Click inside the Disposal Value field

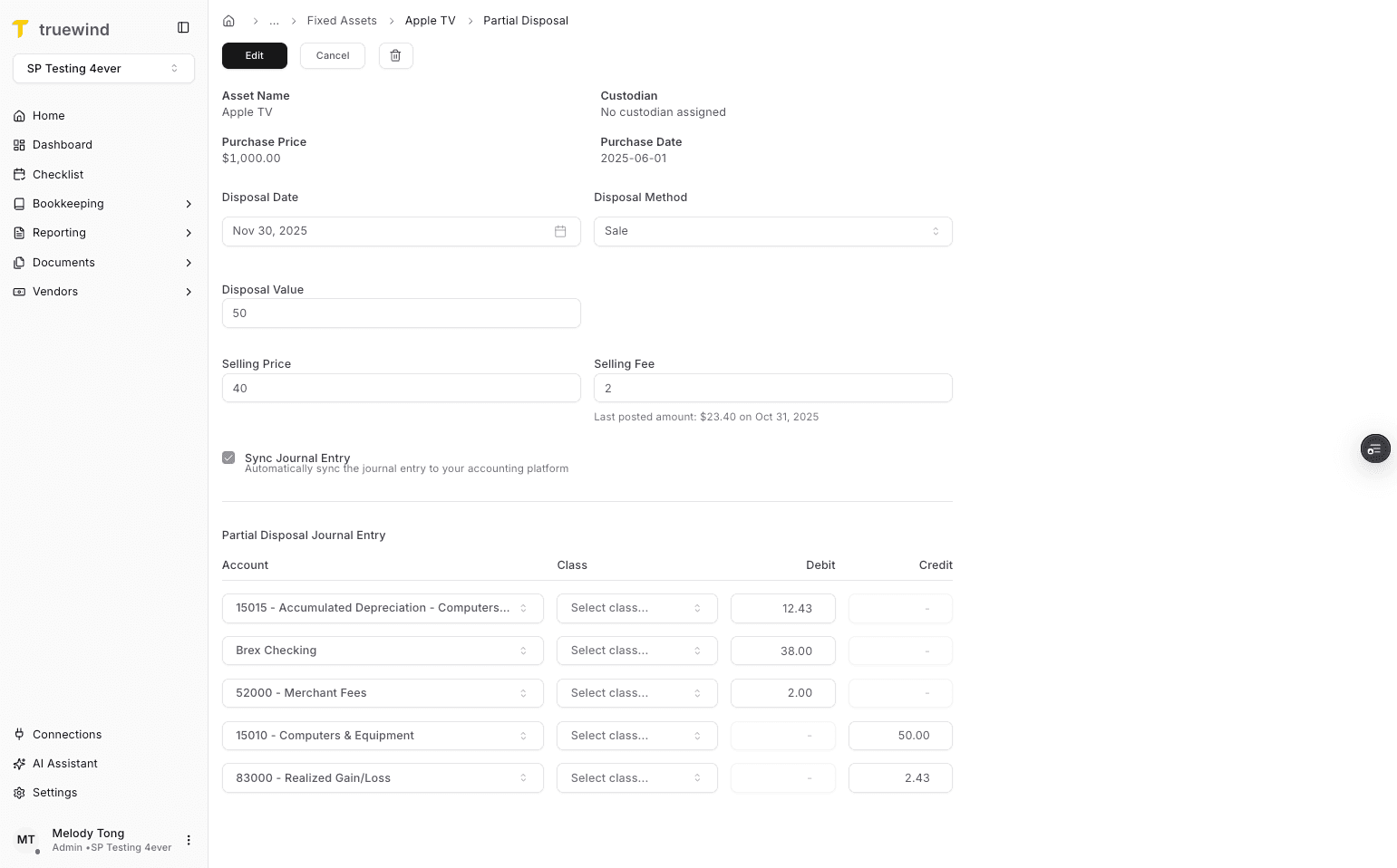tap(401, 313)
